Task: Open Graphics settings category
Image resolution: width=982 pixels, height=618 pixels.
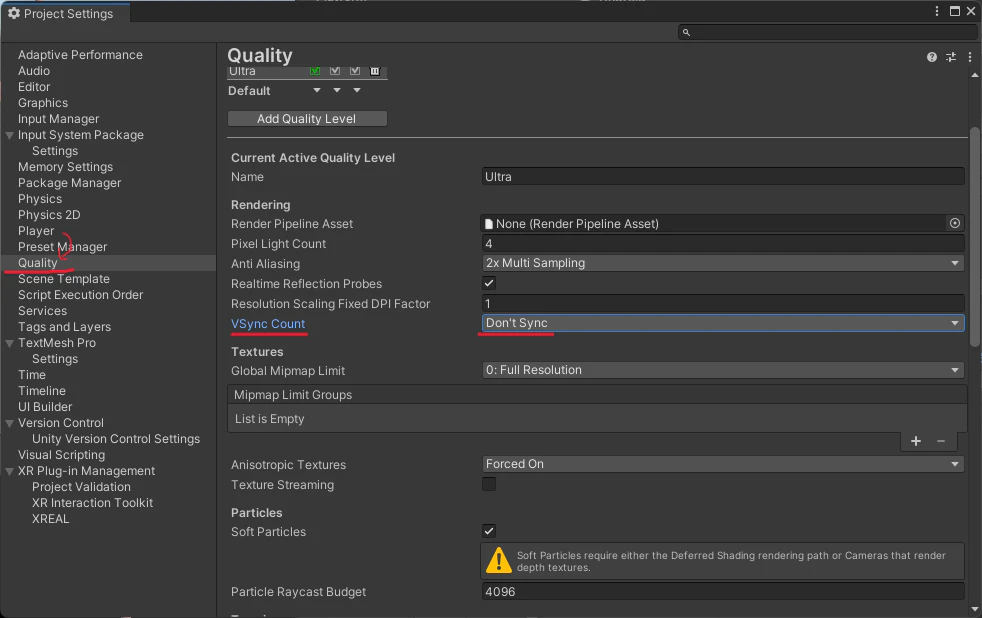Action: [43, 103]
